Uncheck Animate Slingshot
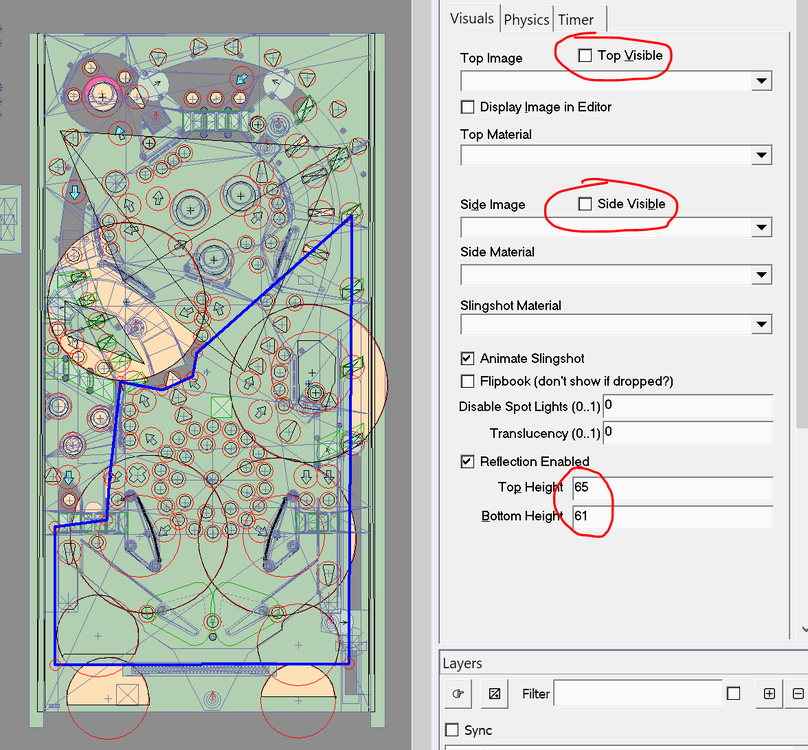 click(467, 358)
